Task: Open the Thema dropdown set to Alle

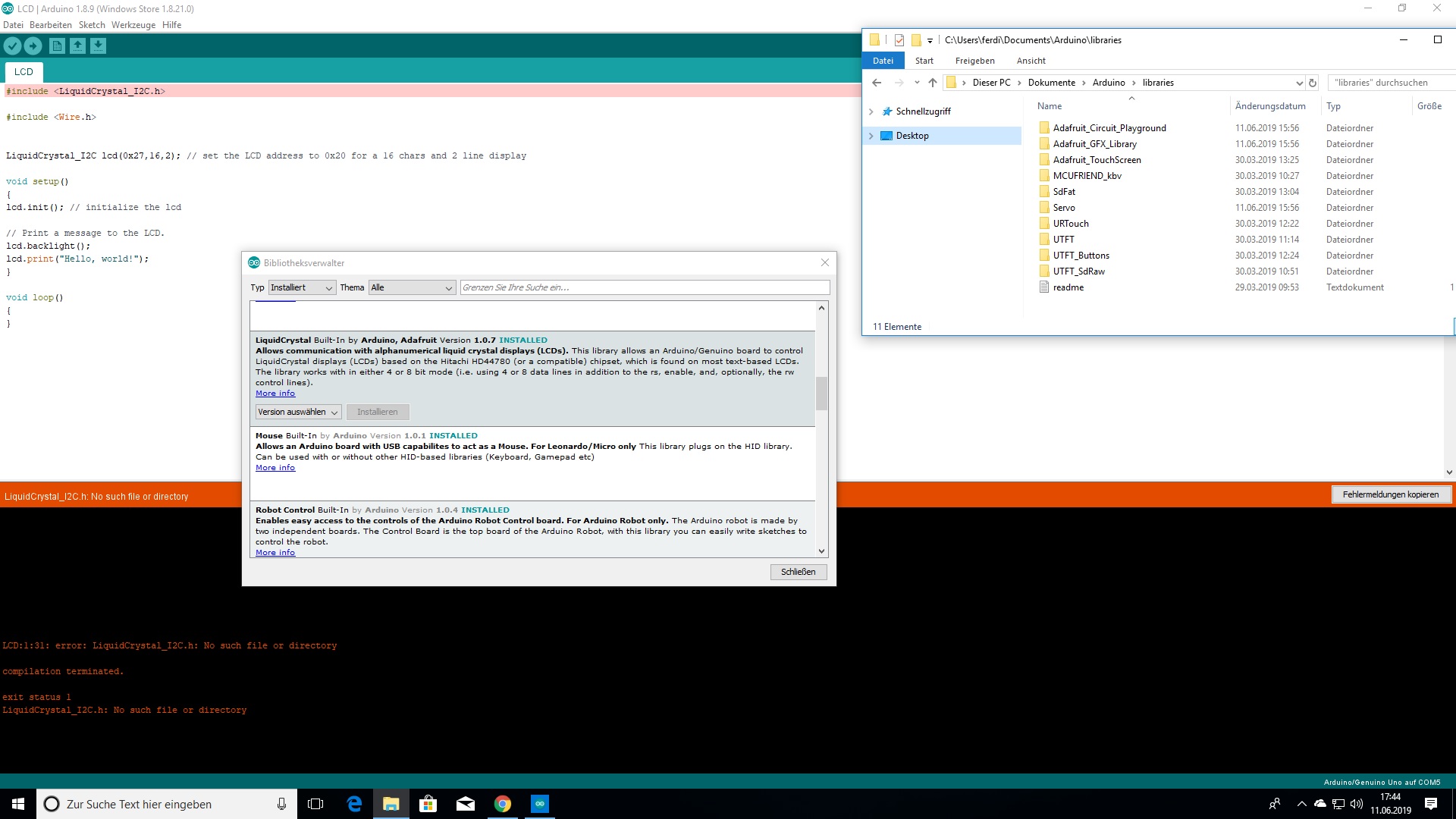Action: pyautogui.click(x=413, y=287)
